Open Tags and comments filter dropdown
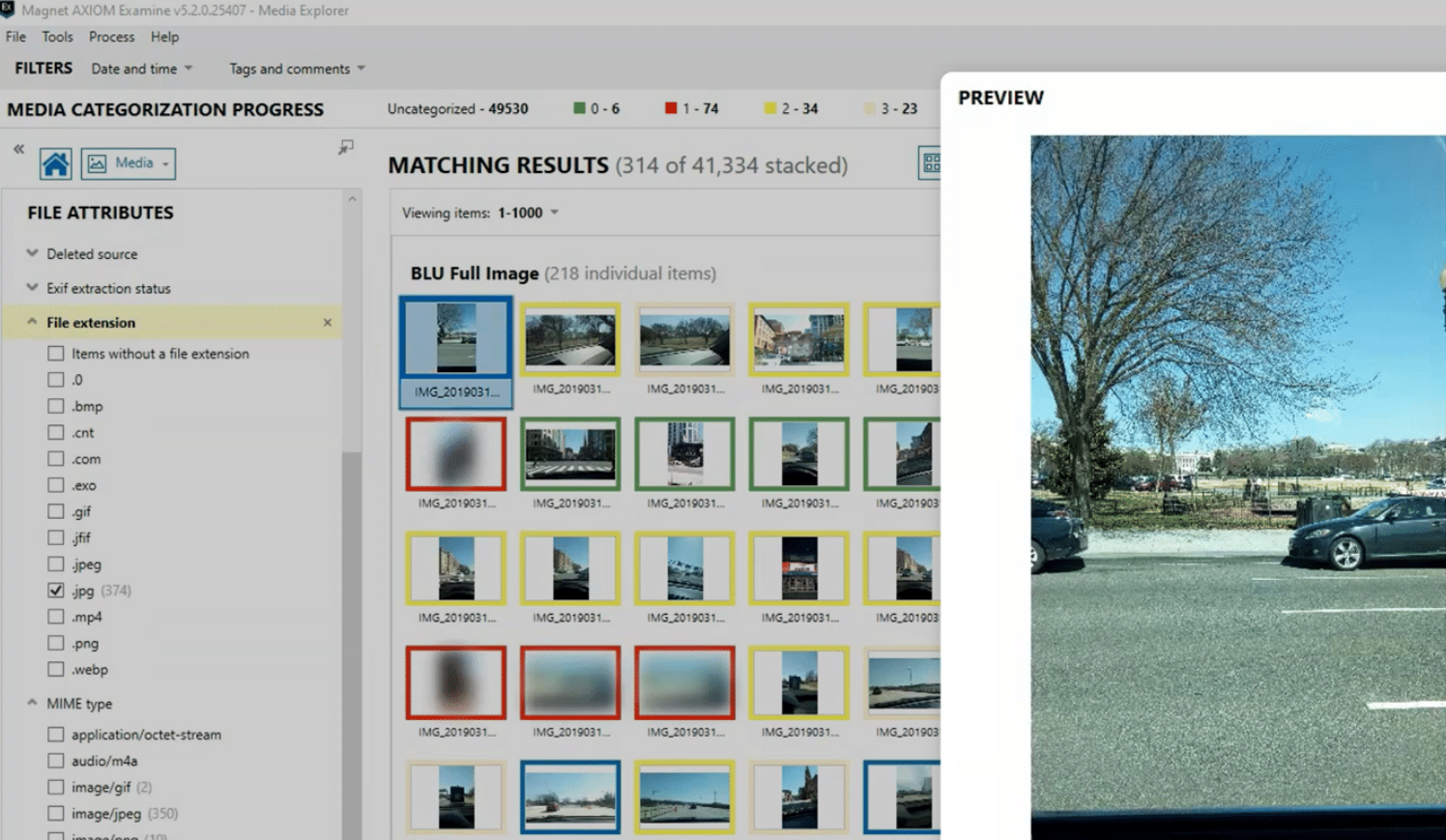This screenshot has width=1446, height=840. [297, 69]
